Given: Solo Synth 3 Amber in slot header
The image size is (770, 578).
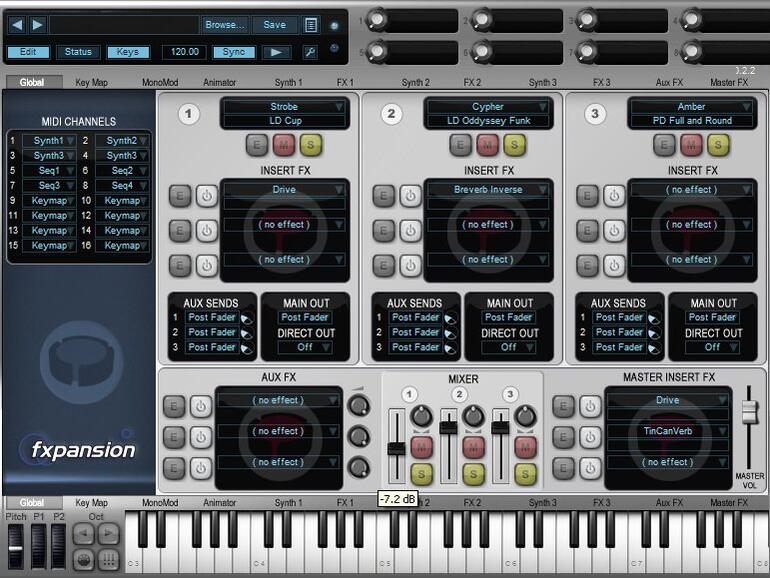Looking at the screenshot, I should (x=718, y=145).
